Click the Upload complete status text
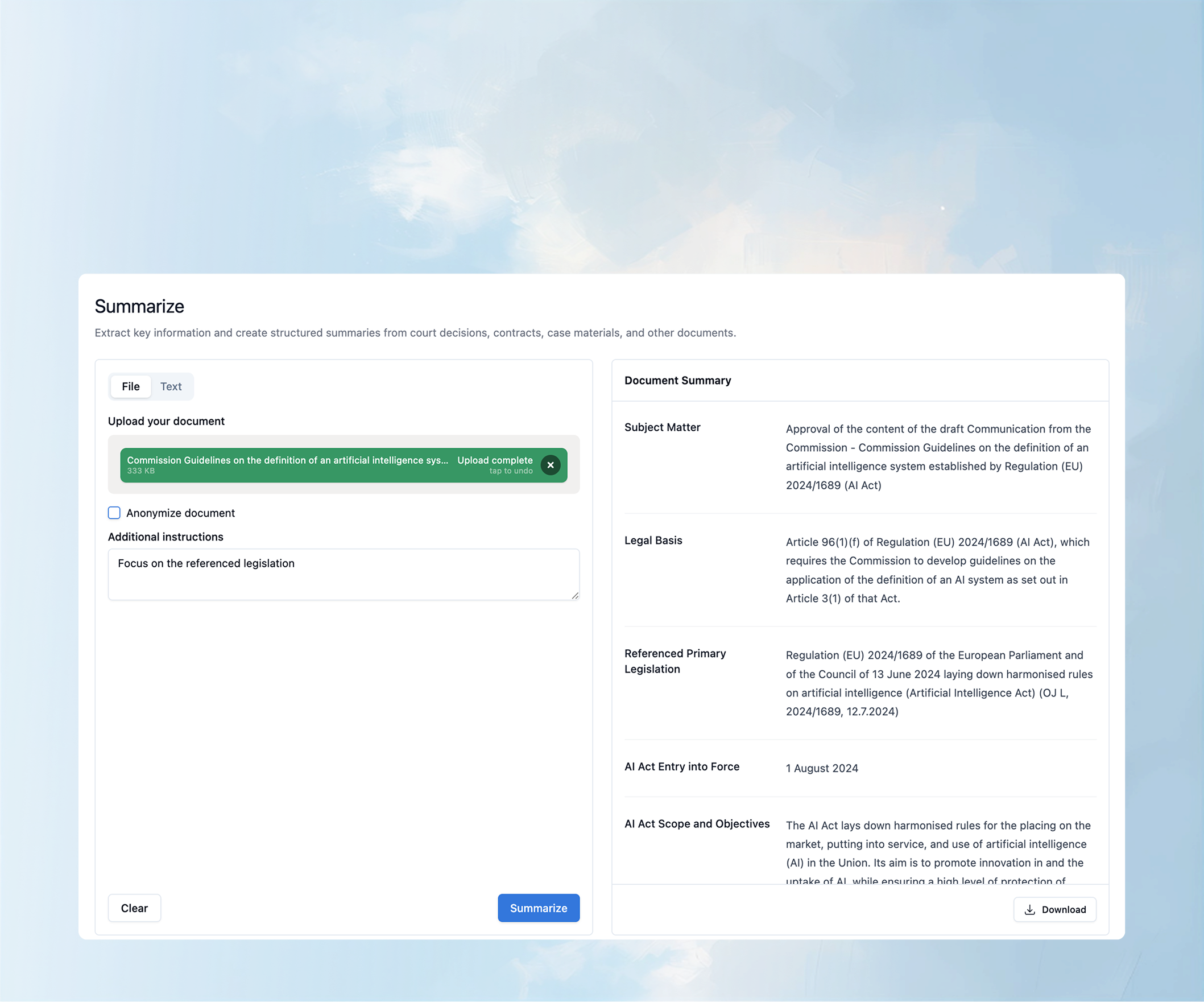The height and width of the screenshot is (1002, 1204). [x=494, y=460]
